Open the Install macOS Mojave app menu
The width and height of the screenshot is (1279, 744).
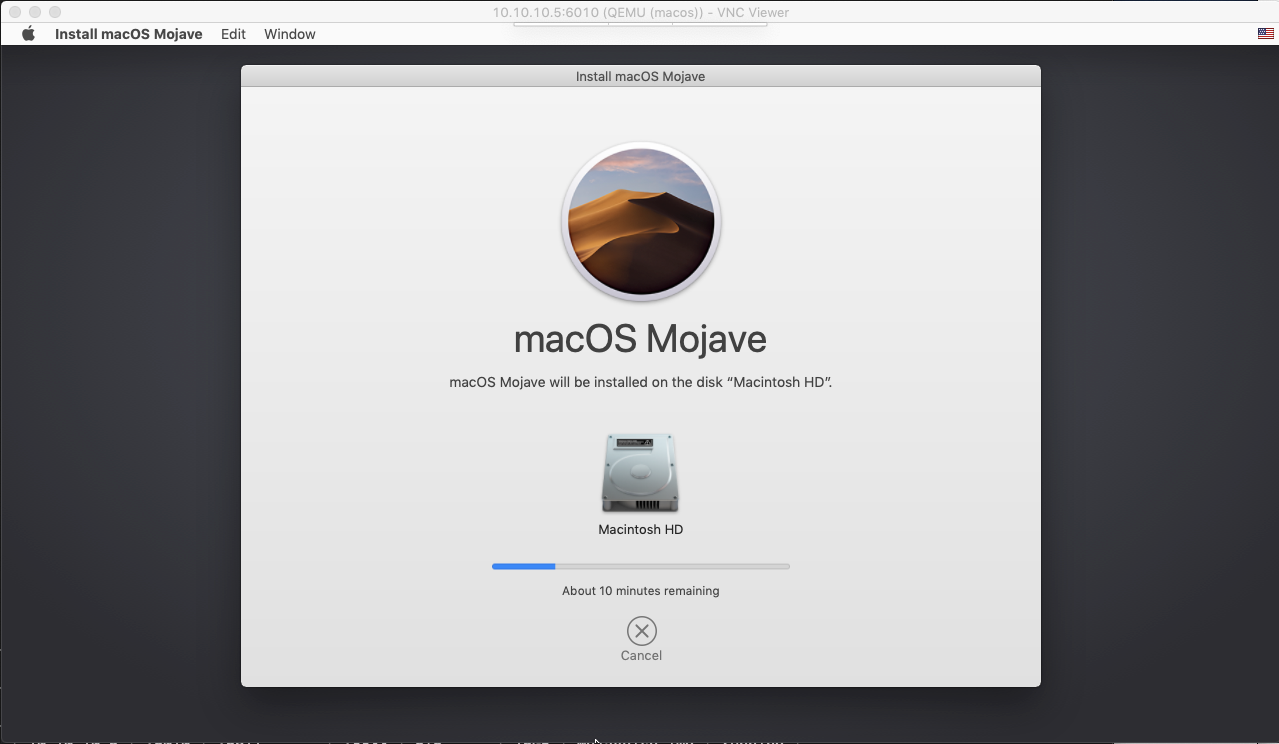(x=129, y=34)
